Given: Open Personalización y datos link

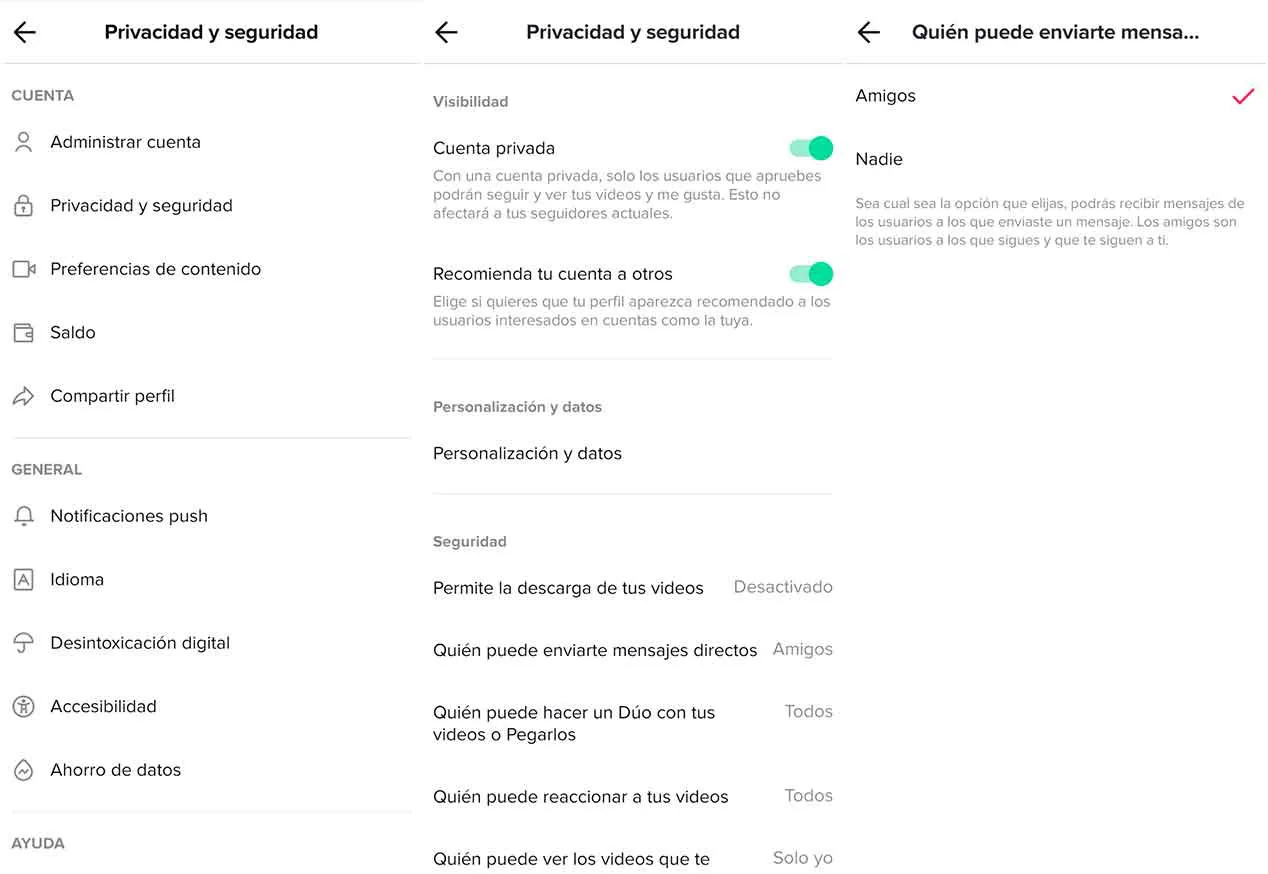Looking at the screenshot, I should click(x=527, y=454).
